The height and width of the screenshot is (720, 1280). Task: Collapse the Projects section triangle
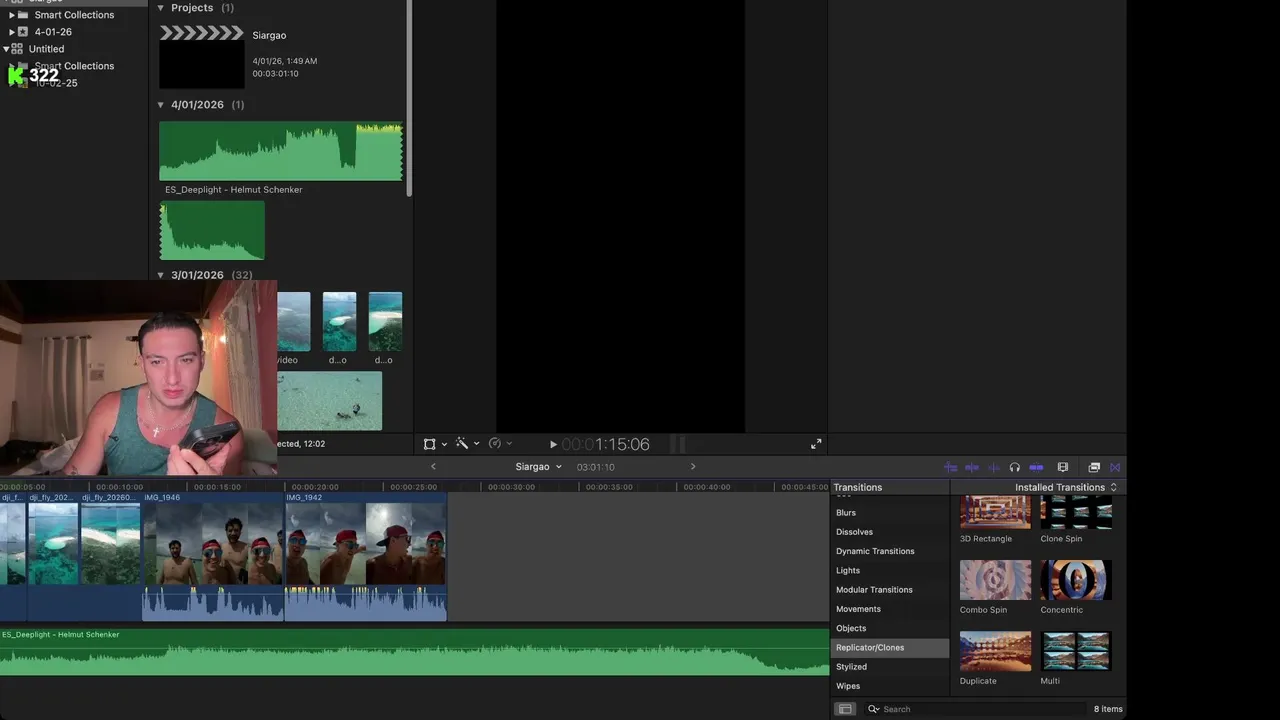160,8
